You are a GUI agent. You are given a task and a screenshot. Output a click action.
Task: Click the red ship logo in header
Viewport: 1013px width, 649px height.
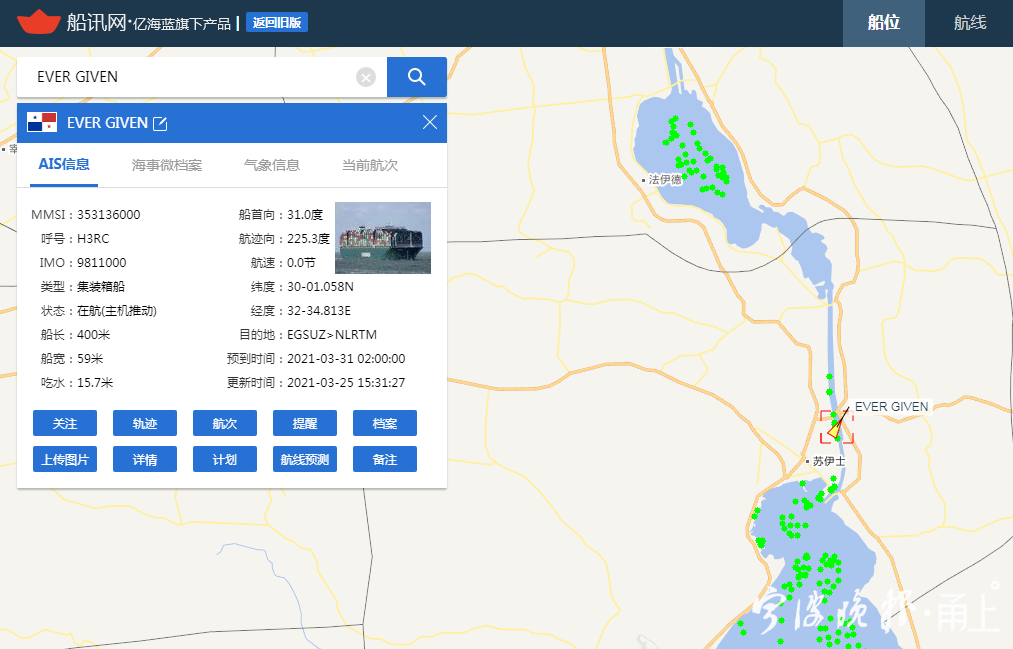click(x=38, y=22)
